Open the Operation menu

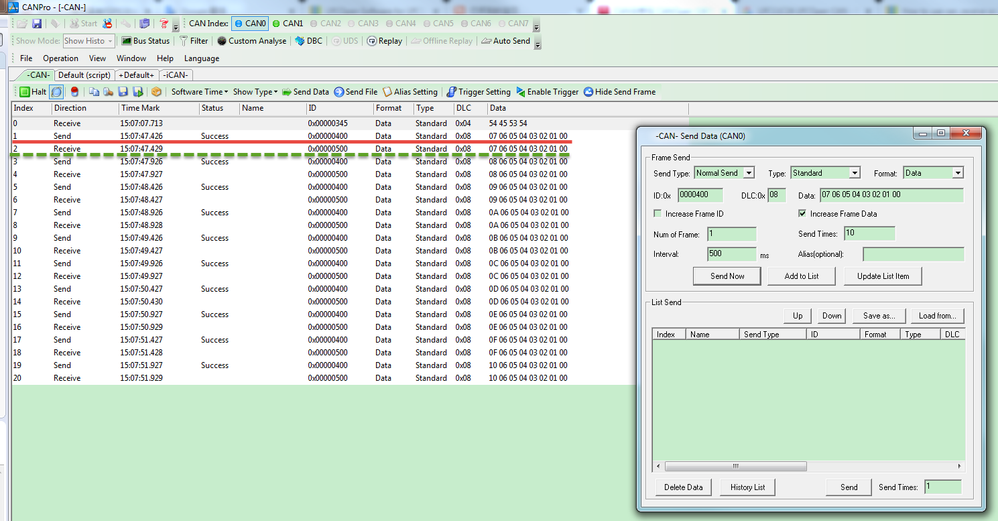tap(60, 59)
